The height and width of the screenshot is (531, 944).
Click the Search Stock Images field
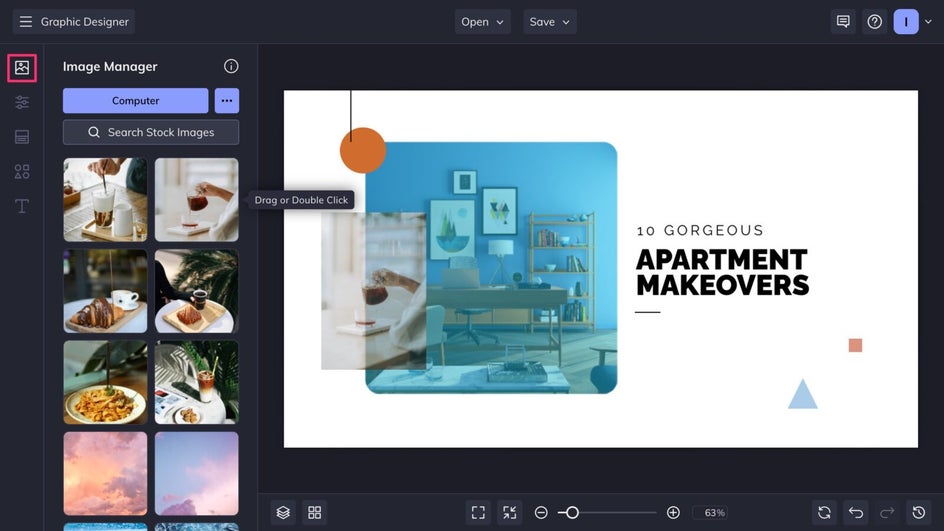(x=151, y=132)
